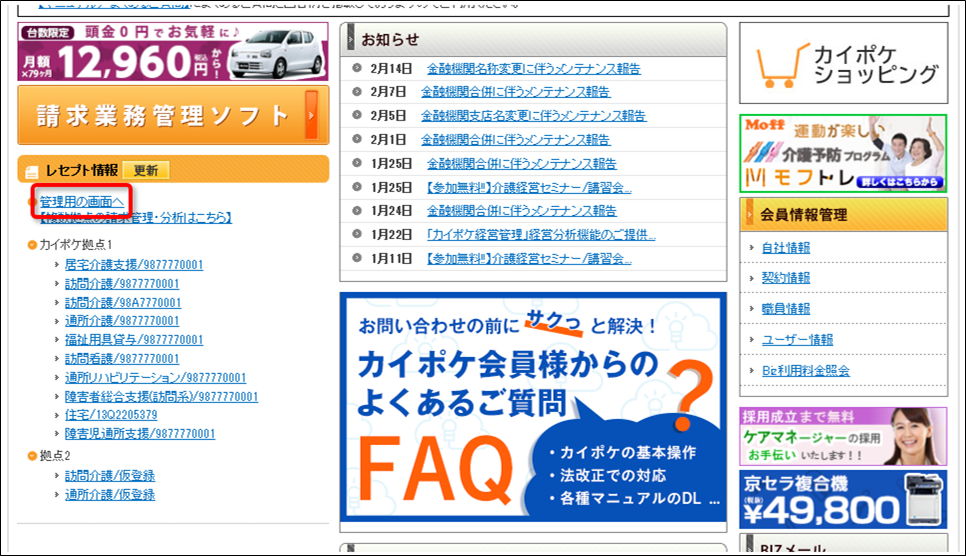
Task: Open the カイポケショッピング cart banner
Action: [x=843, y=63]
